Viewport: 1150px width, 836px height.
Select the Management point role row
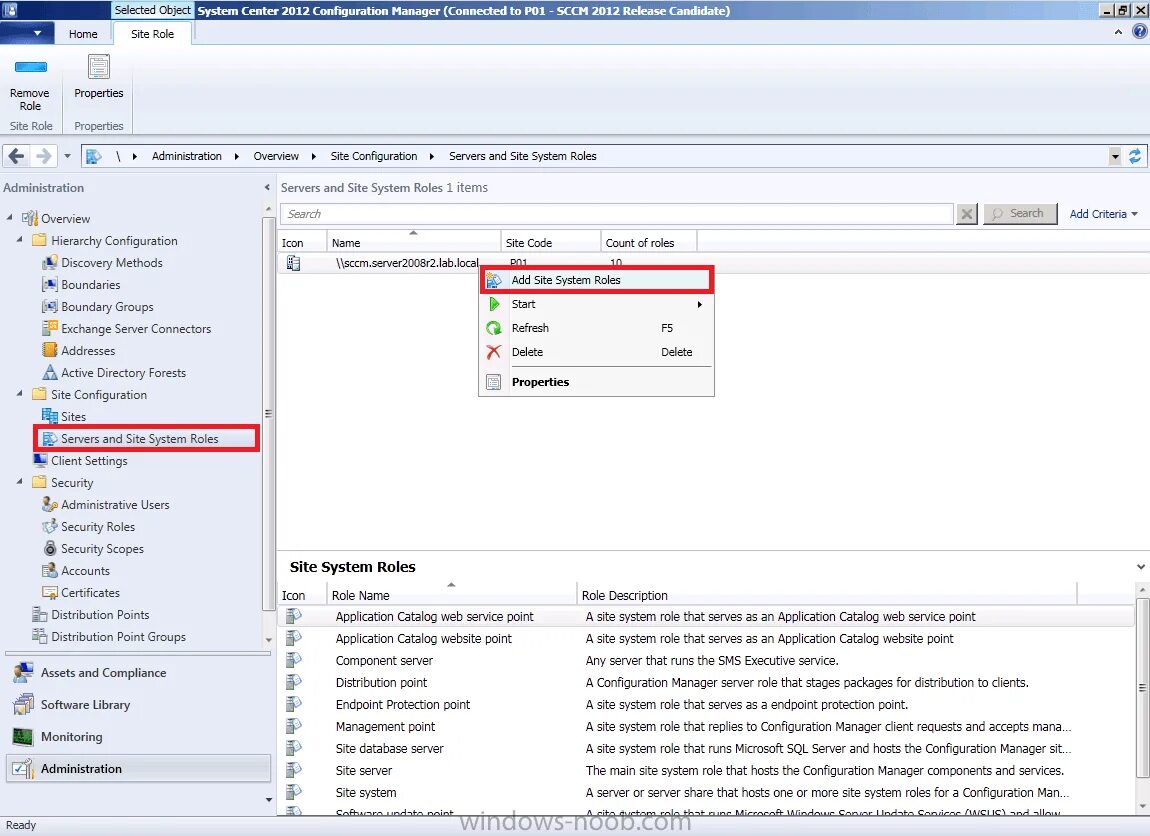[706, 727]
